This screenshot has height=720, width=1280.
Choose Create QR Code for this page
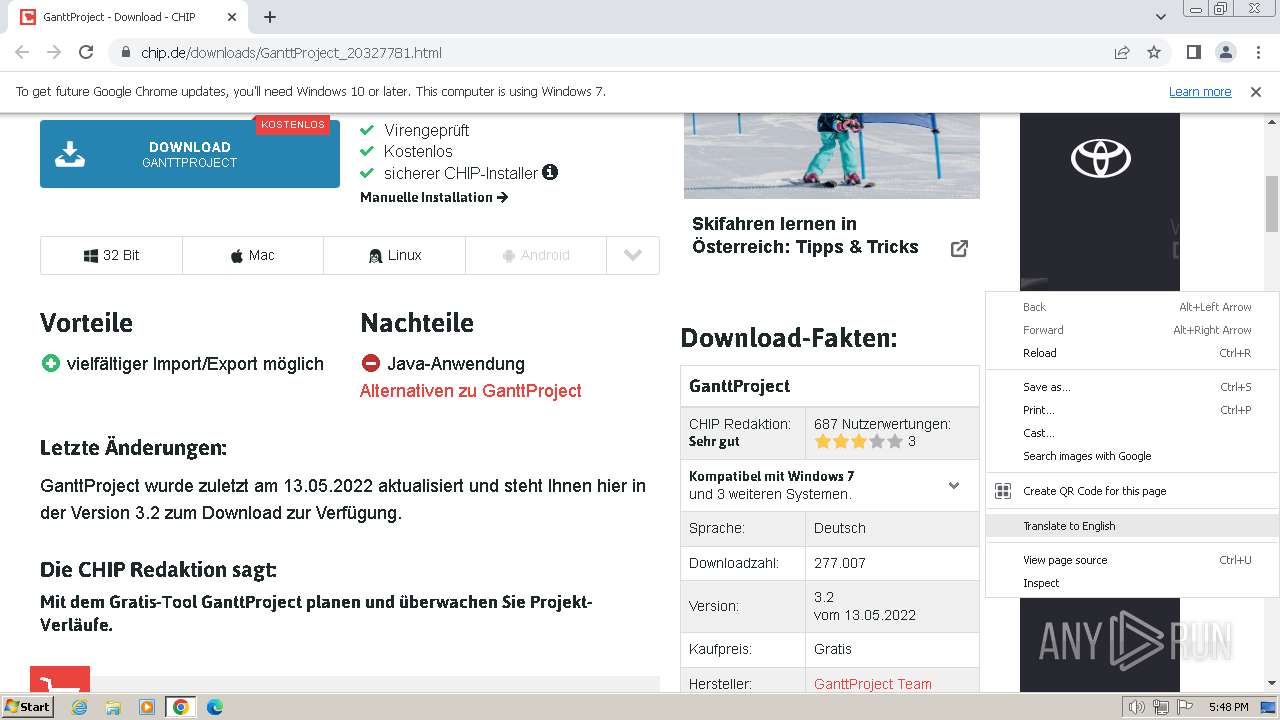tap(1132, 491)
